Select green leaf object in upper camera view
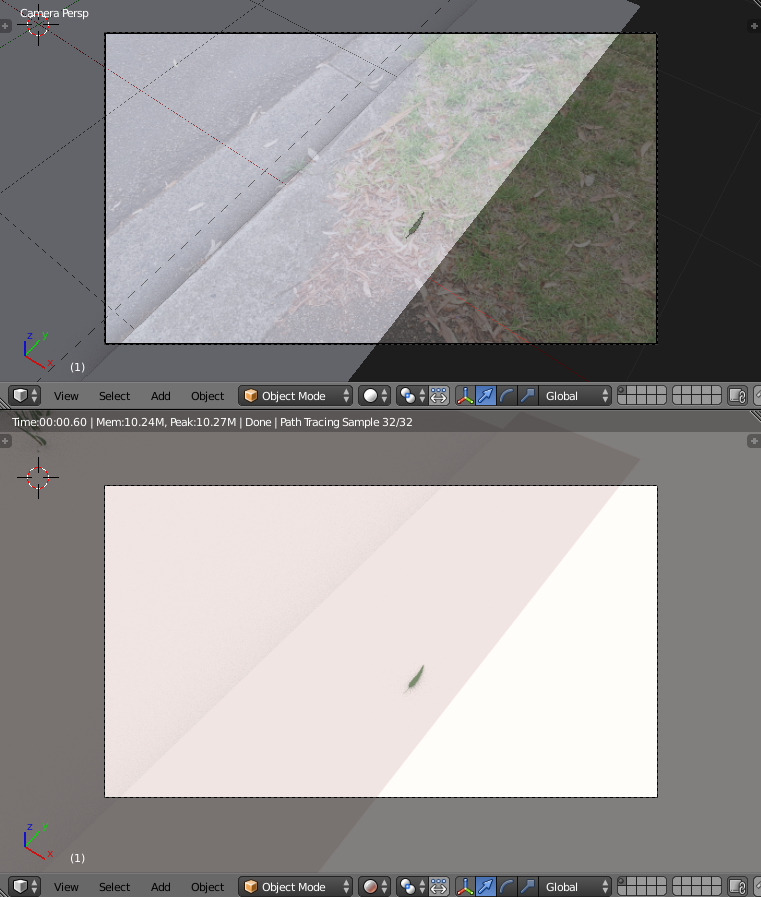 coord(415,224)
